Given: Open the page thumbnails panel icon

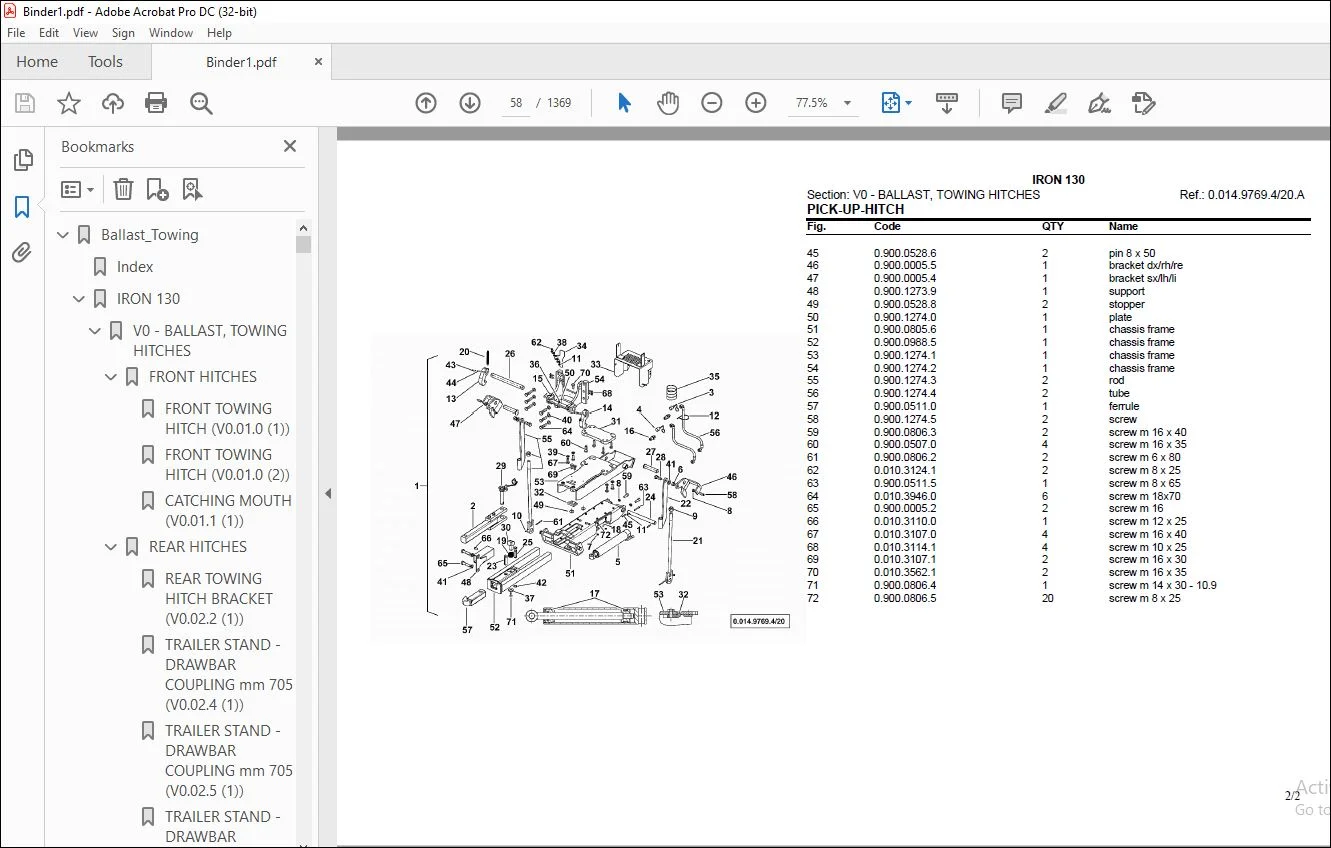Looking at the screenshot, I should pyautogui.click(x=22, y=160).
